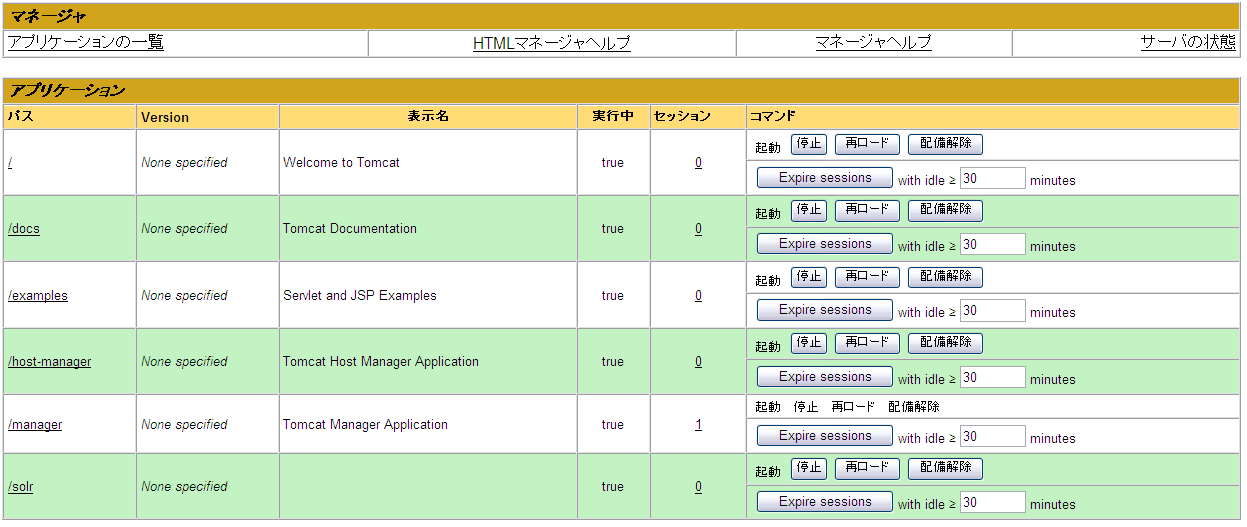Undeploy (配備解除) the /host-manager application
1247x527 pixels.
[x=946, y=343]
